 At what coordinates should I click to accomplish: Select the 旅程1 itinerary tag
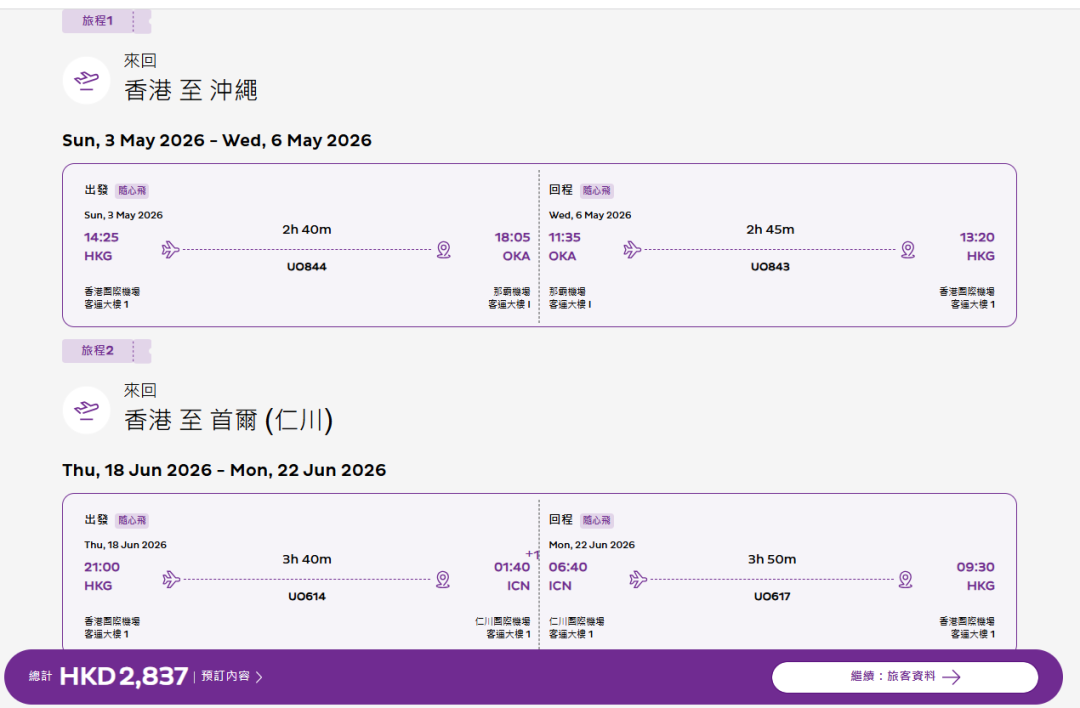coord(106,21)
